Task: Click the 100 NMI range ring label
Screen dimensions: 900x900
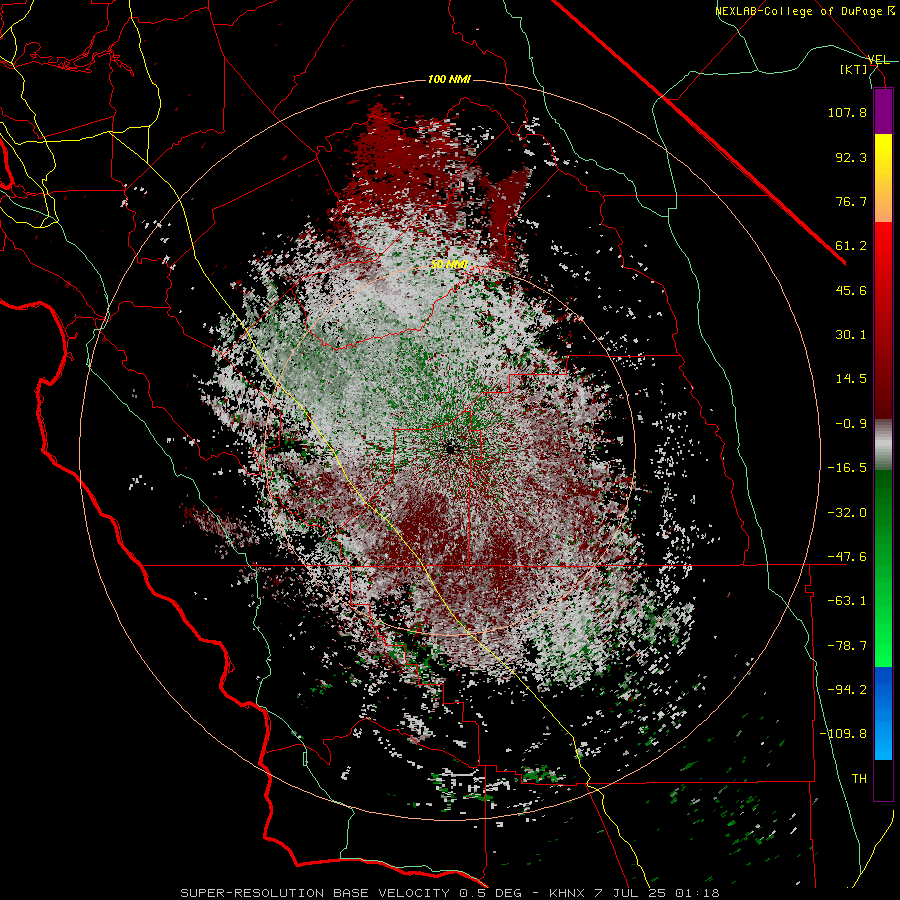Action: click(x=449, y=79)
